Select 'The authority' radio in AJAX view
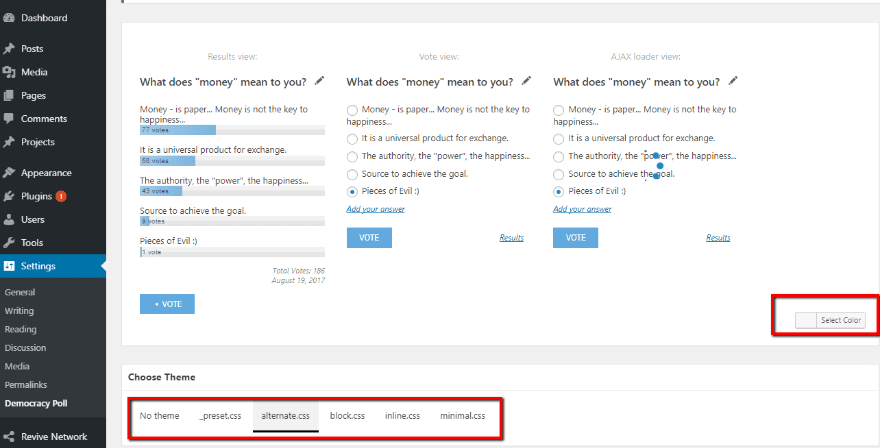This screenshot has height=448, width=880. point(558,157)
